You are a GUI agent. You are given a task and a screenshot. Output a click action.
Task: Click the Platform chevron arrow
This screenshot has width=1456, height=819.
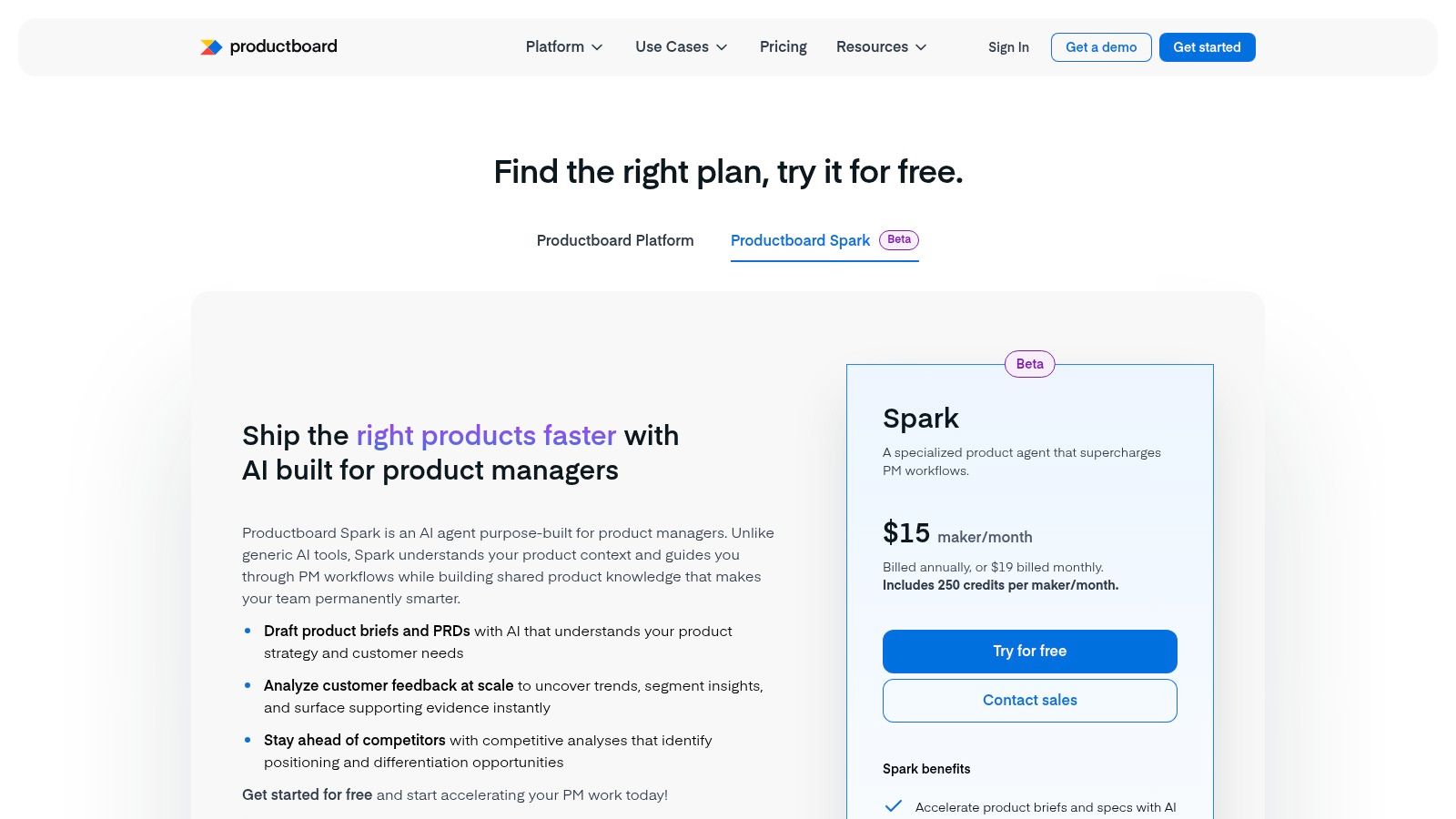click(x=597, y=47)
